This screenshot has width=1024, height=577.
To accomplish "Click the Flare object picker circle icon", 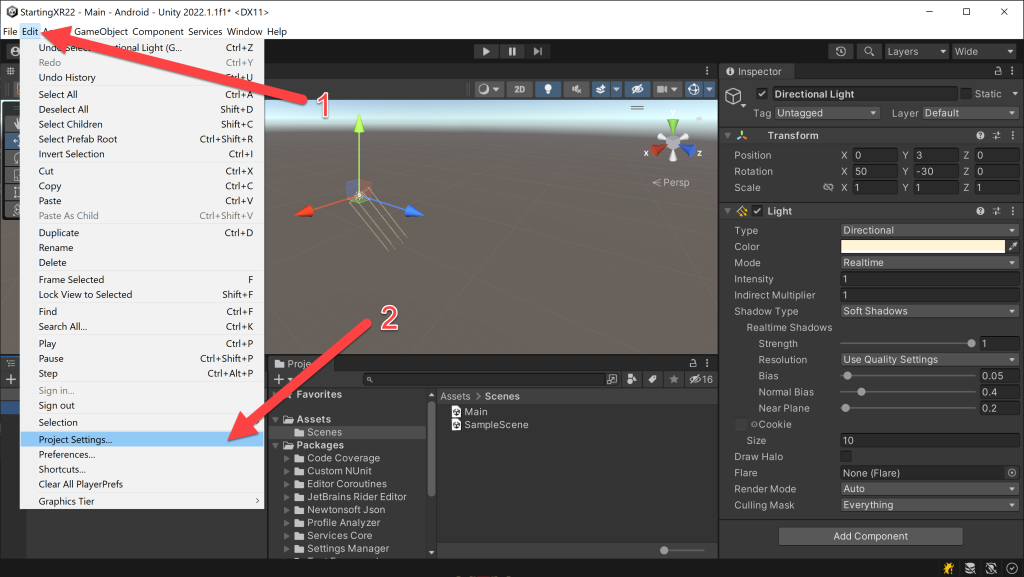I will pyautogui.click(x=1012, y=473).
